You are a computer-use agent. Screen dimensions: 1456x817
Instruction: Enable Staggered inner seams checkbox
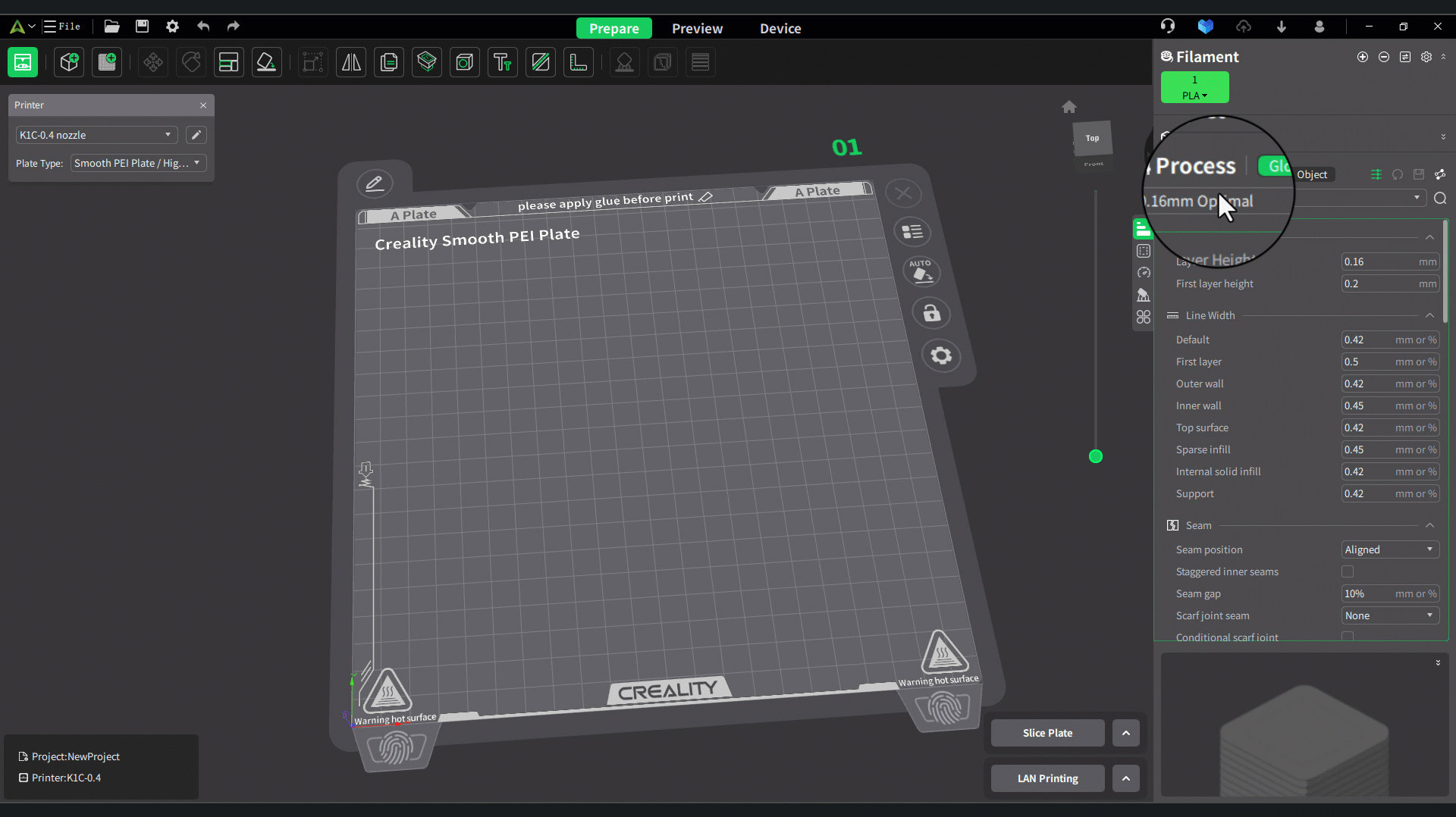tap(1348, 571)
